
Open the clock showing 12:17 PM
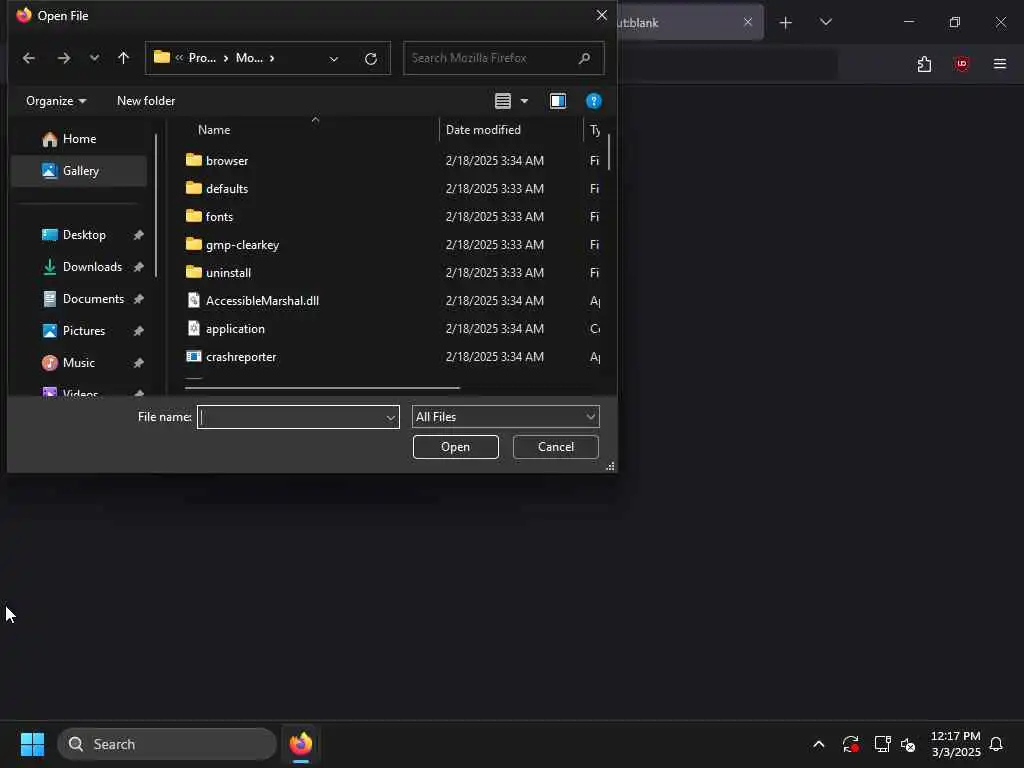pyautogui.click(x=955, y=744)
